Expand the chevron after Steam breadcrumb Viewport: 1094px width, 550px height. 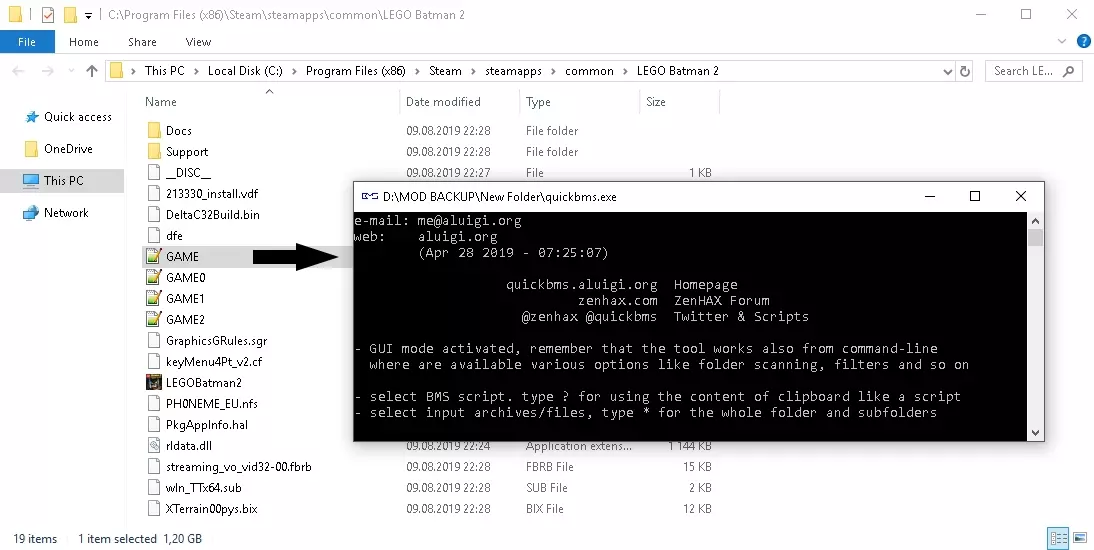point(472,71)
